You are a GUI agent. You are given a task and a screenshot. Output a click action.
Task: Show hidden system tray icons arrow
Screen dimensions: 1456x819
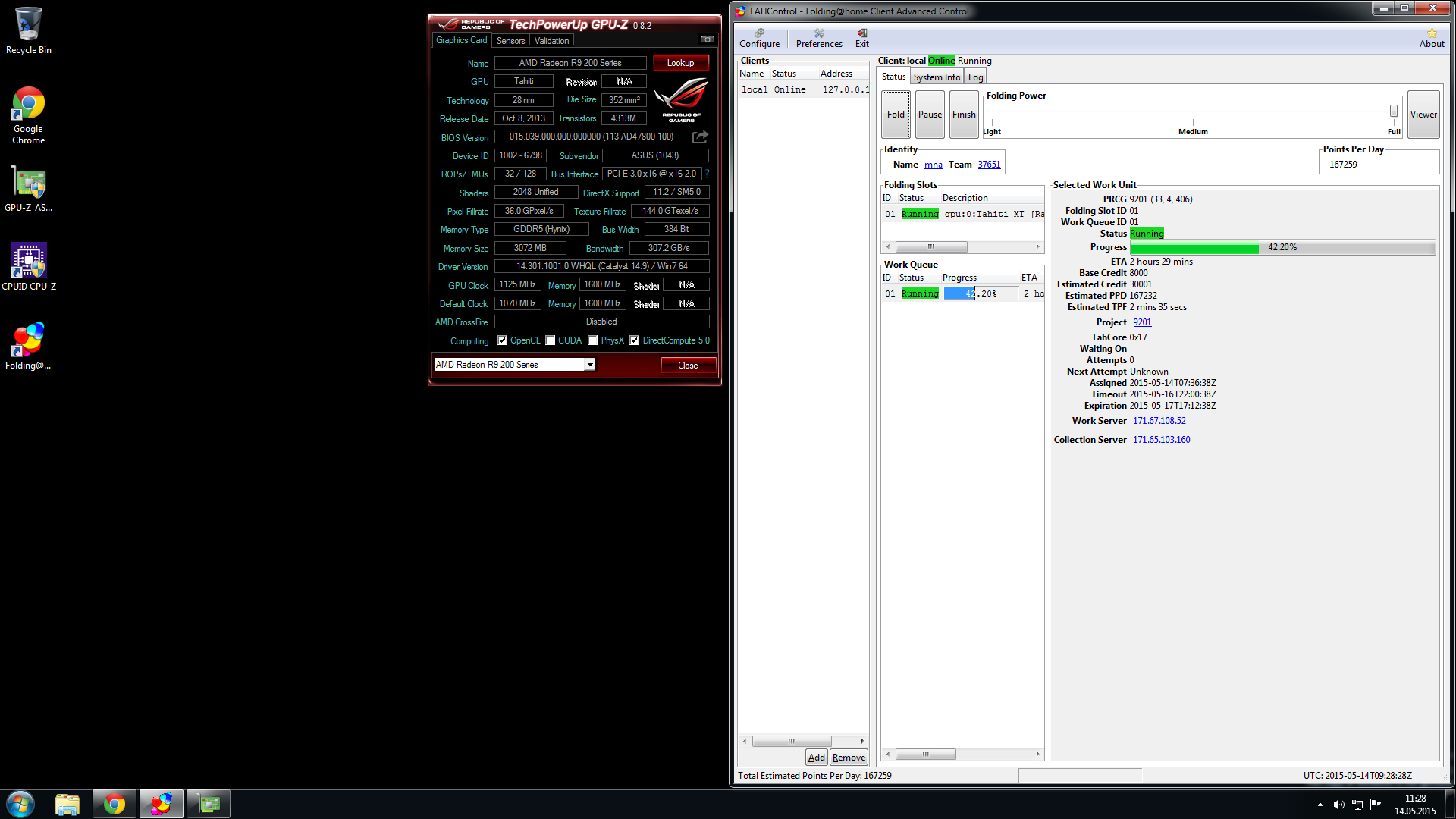(x=1320, y=805)
